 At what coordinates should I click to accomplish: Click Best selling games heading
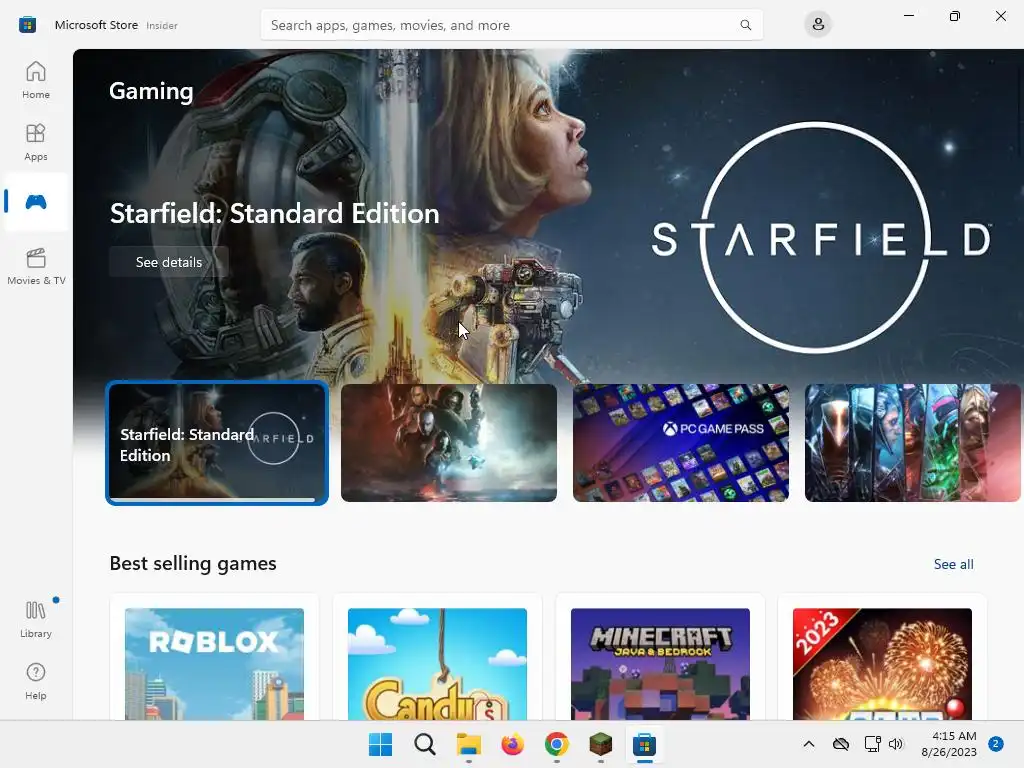193,563
